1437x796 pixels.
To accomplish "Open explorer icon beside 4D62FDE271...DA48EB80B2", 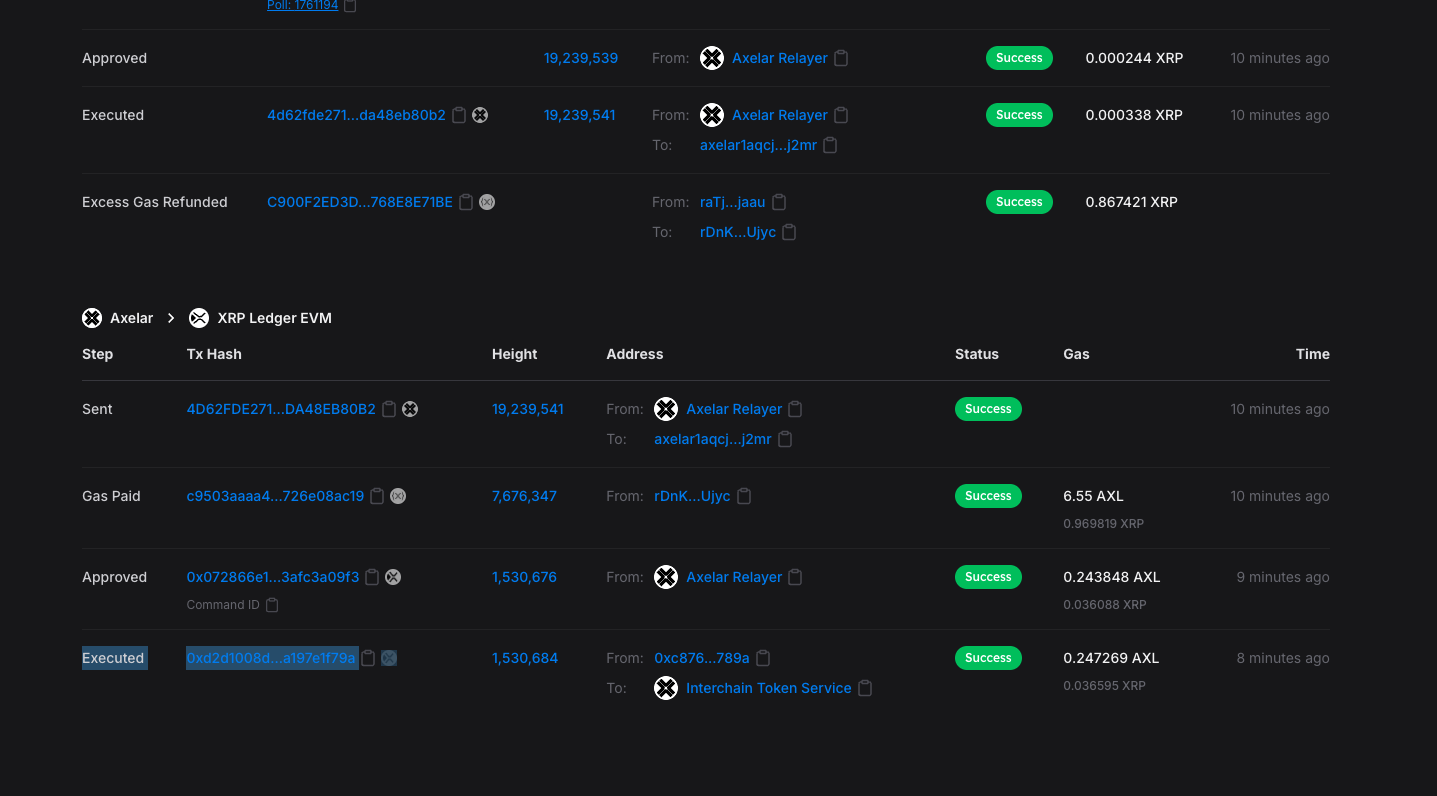I will click(x=410, y=409).
